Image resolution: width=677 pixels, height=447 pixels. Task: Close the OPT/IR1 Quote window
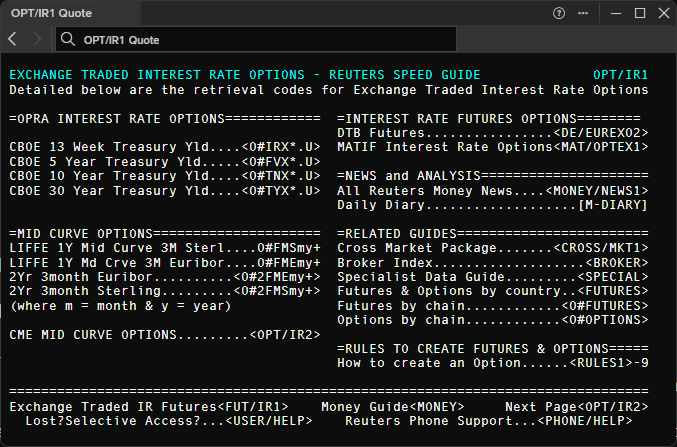click(664, 13)
